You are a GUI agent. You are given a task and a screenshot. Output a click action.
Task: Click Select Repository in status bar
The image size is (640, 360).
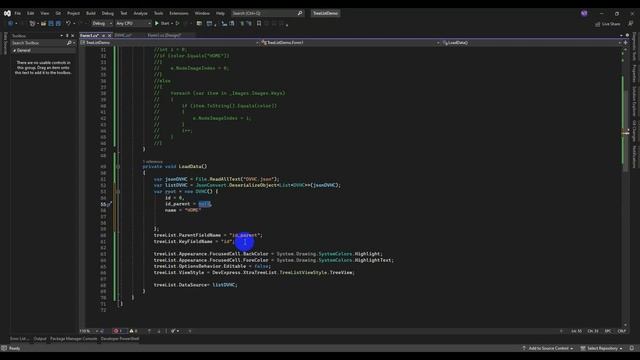click(602, 349)
